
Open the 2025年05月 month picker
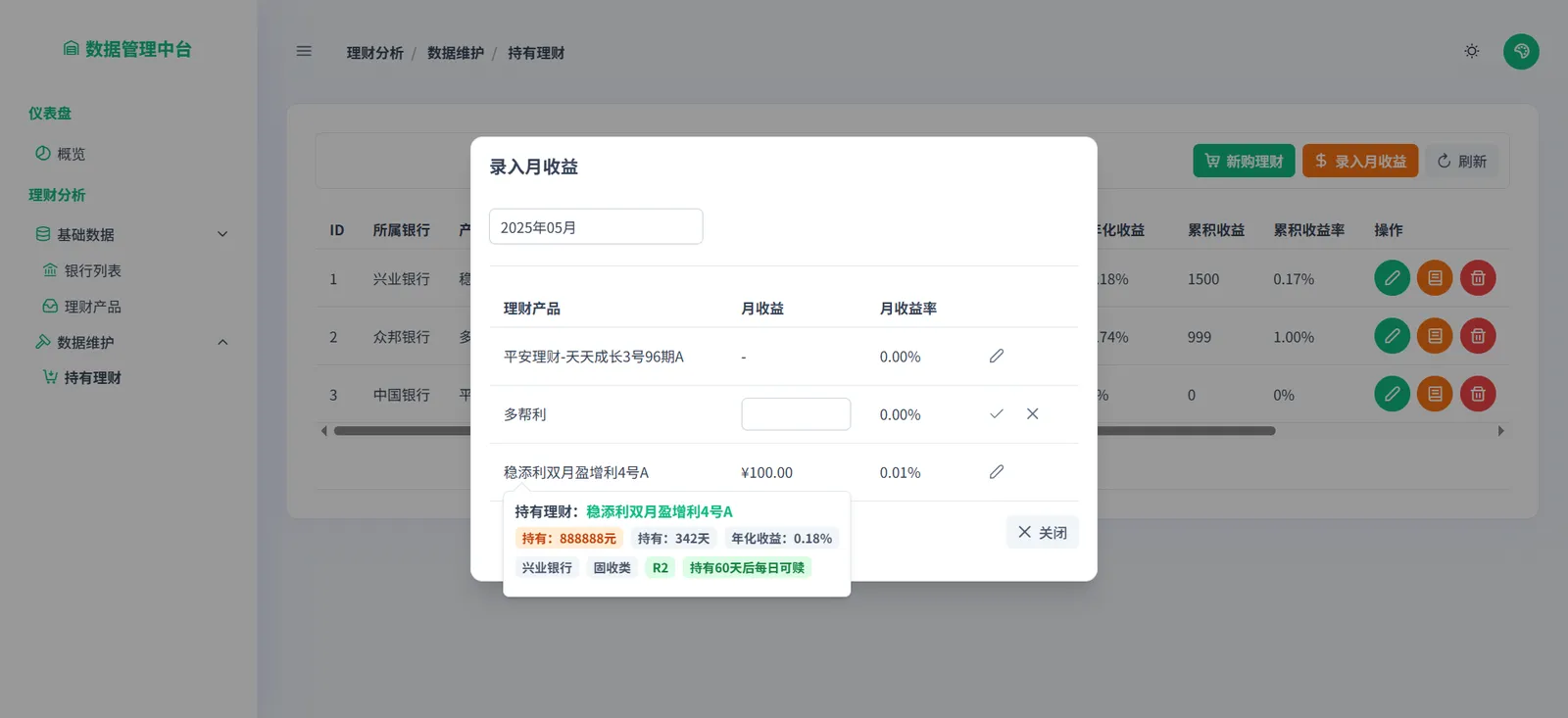[596, 226]
